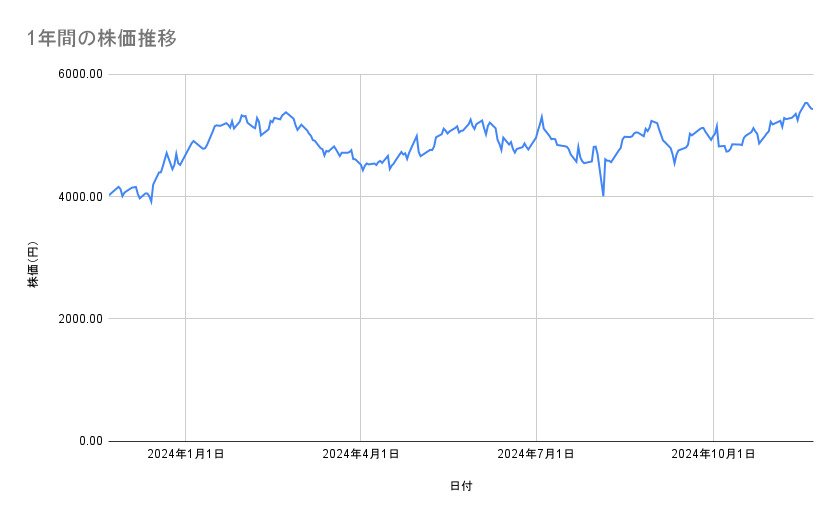This screenshot has height=519, width=839.
Task: Click the leftmost start of the price line
Action: 109,194
